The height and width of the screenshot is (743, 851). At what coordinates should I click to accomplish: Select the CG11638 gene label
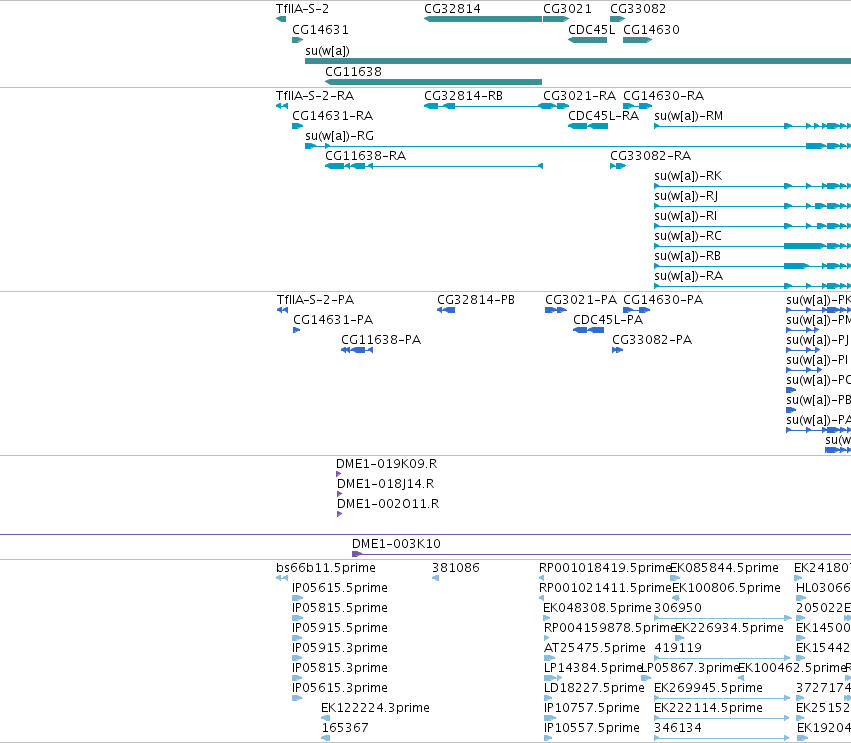[353, 72]
